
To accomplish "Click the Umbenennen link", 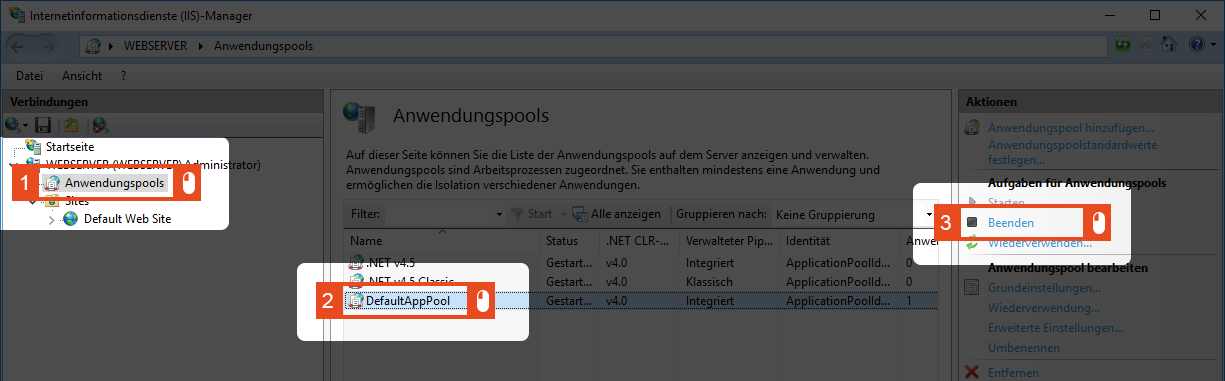I will coord(1024,348).
